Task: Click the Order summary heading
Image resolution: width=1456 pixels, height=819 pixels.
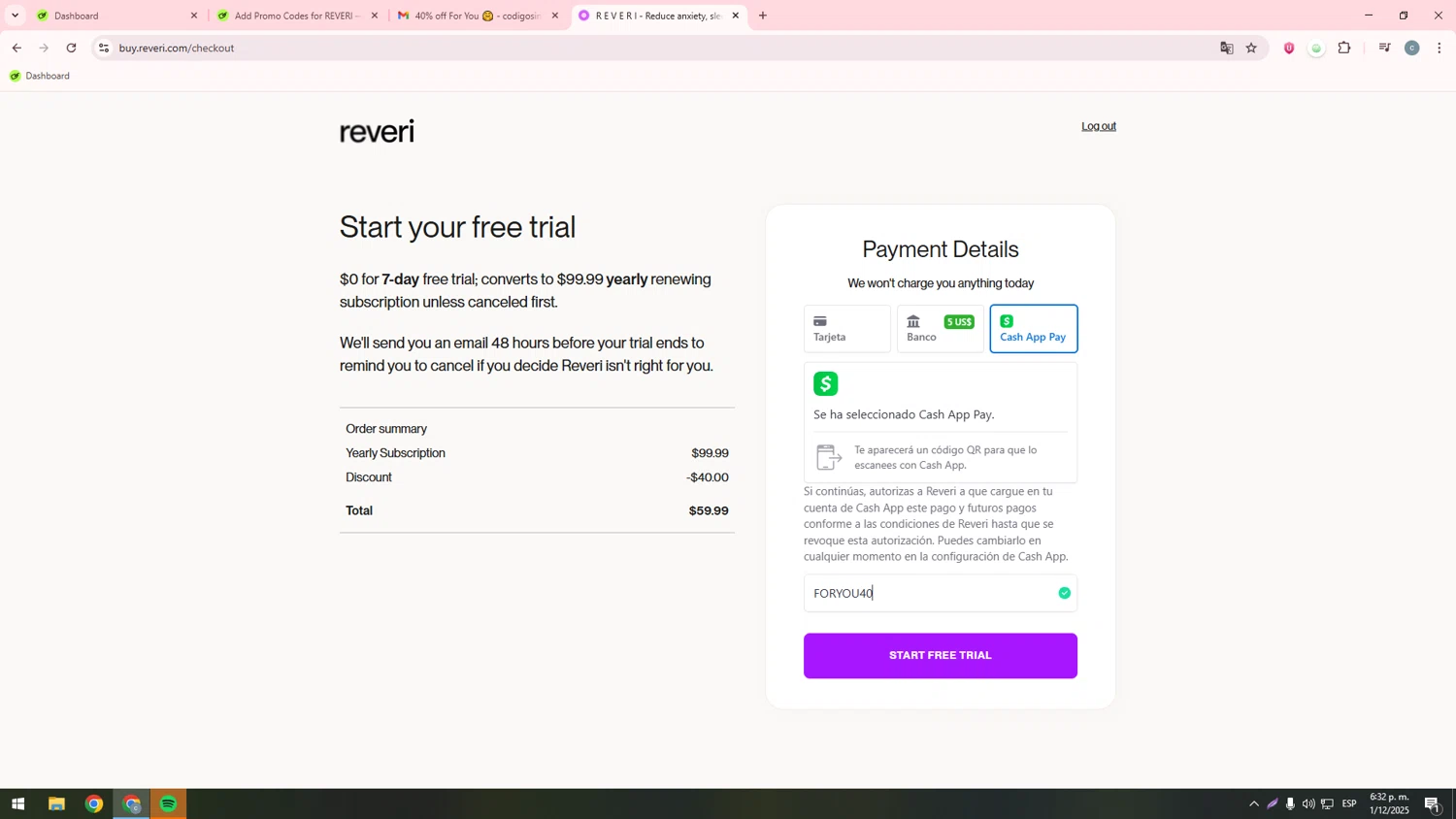Action: tap(386, 429)
